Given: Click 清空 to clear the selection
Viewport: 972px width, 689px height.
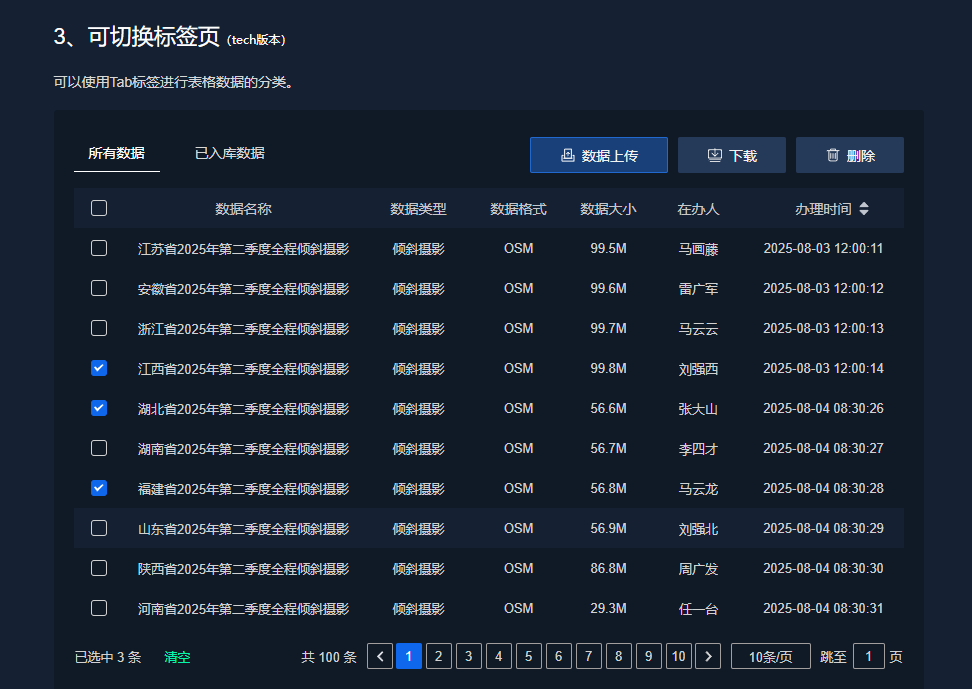Looking at the screenshot, I should tap(177, 658).
